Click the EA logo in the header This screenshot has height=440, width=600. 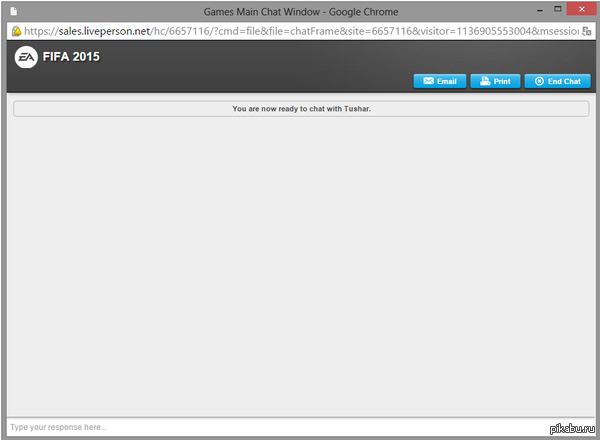click(x=25, y=58)
